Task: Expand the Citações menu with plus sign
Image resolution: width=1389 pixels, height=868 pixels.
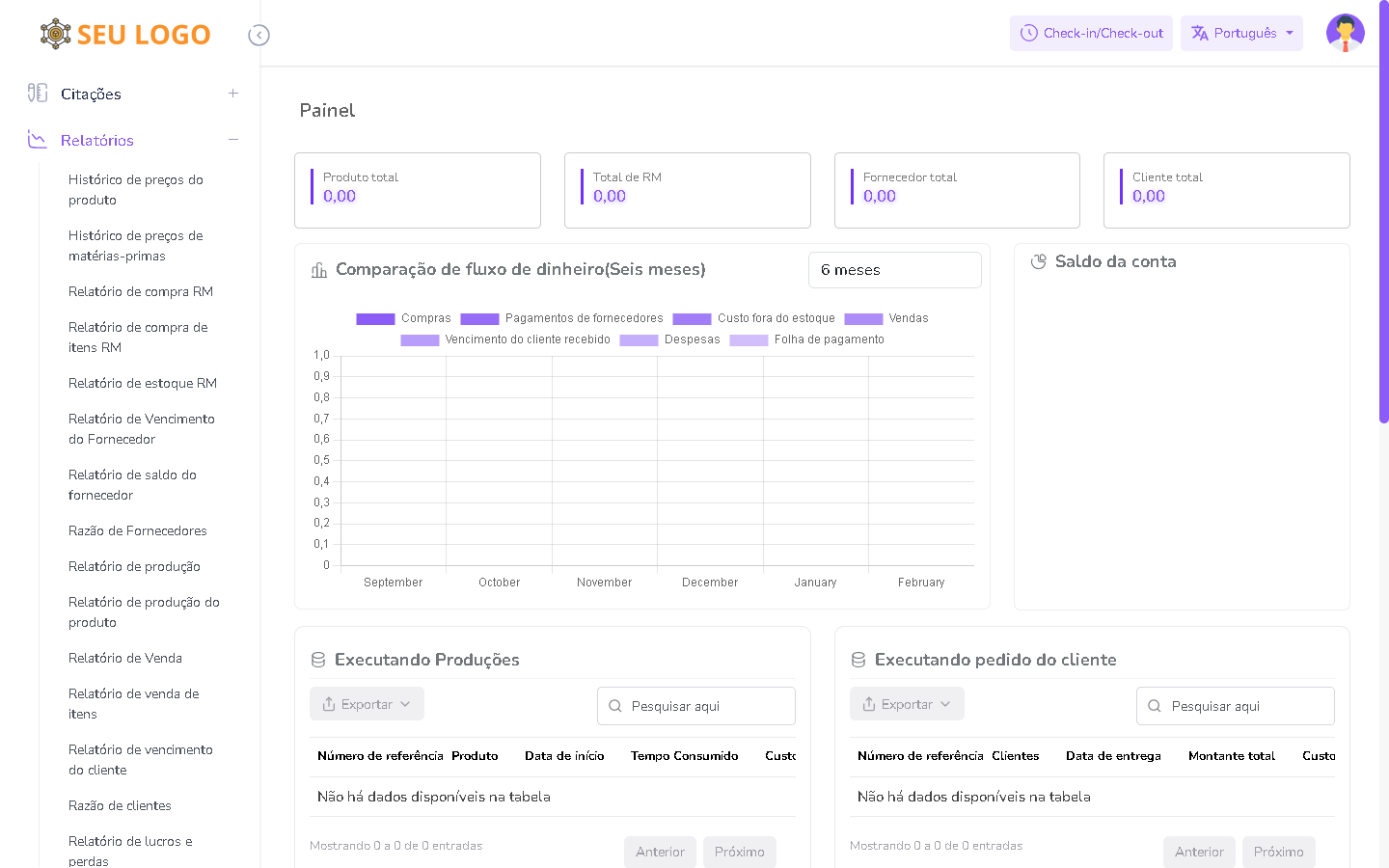Action: pos(232,94)
